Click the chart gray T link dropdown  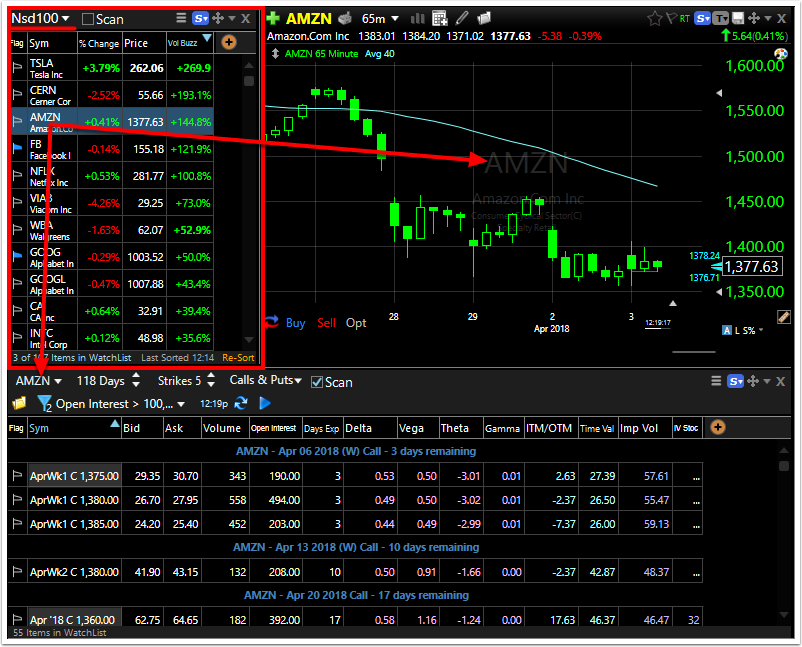[721, 19]
